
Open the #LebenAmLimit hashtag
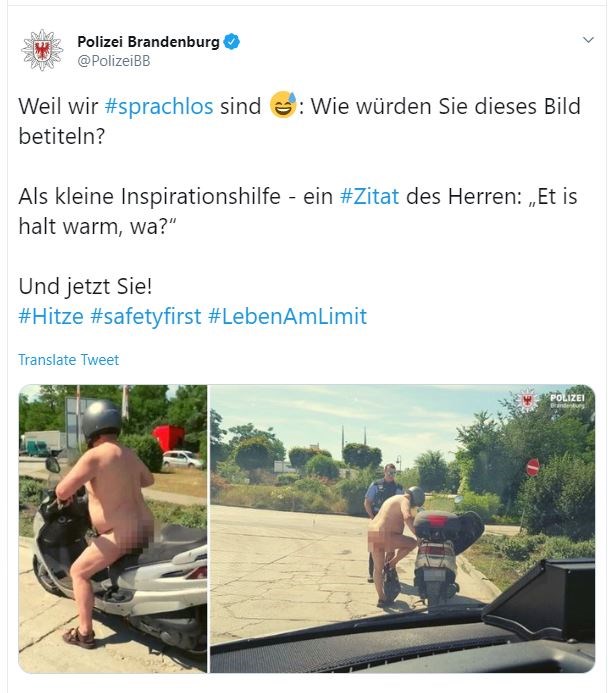pyautogui.click(x=287, y=316)
